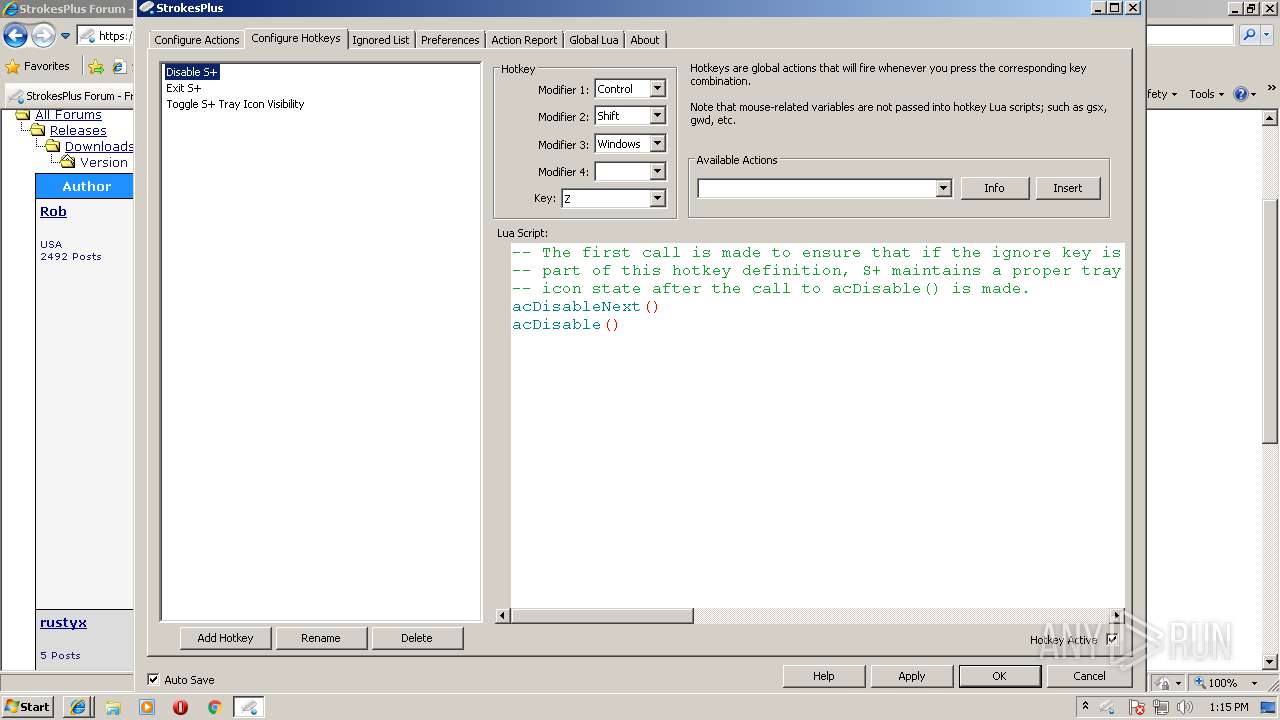1280x720 pixels.
Task: Open search provider dropdown arrow
Action: pos(1265,35)
